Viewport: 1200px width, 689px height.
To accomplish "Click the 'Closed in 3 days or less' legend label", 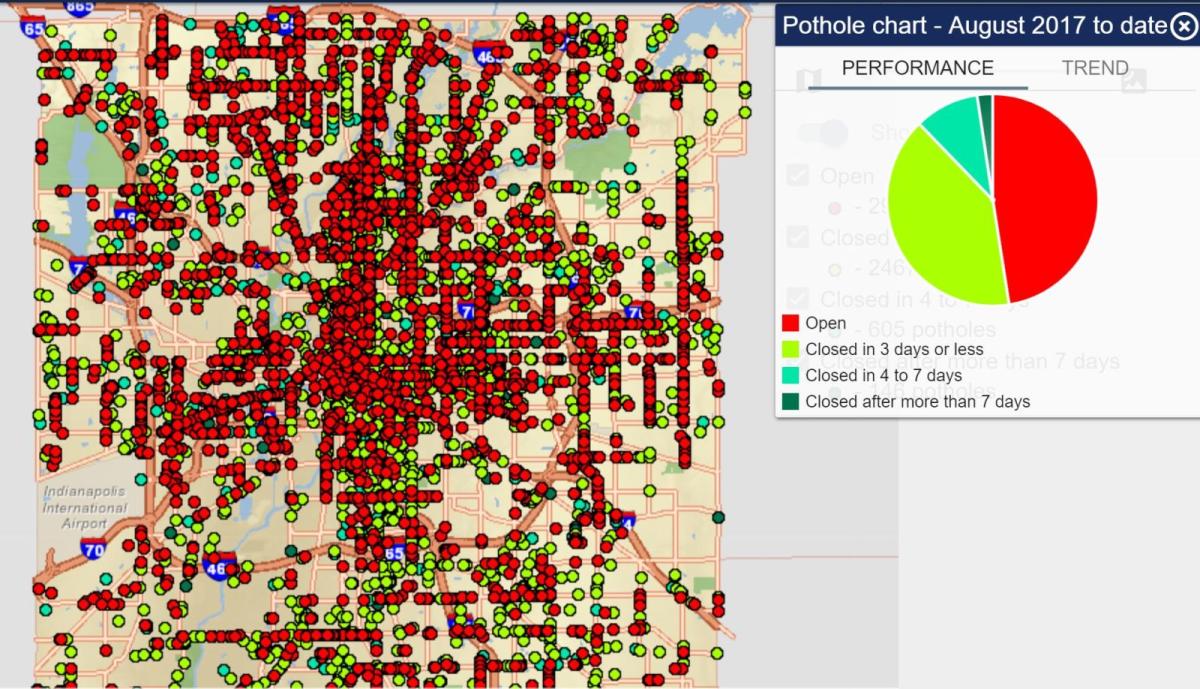I will pos(894,349).
